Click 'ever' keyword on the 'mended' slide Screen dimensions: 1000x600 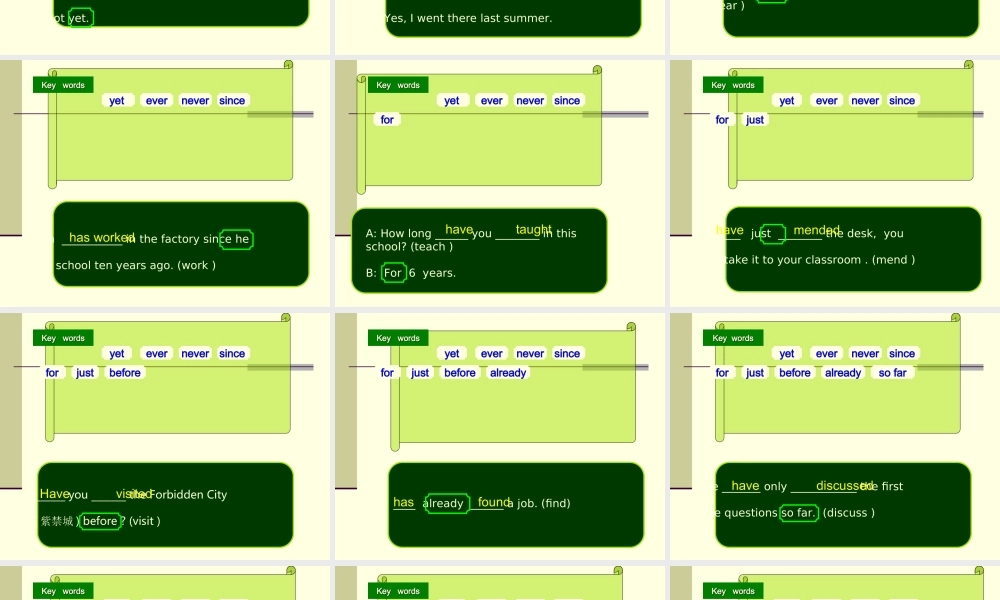[827, 101]
